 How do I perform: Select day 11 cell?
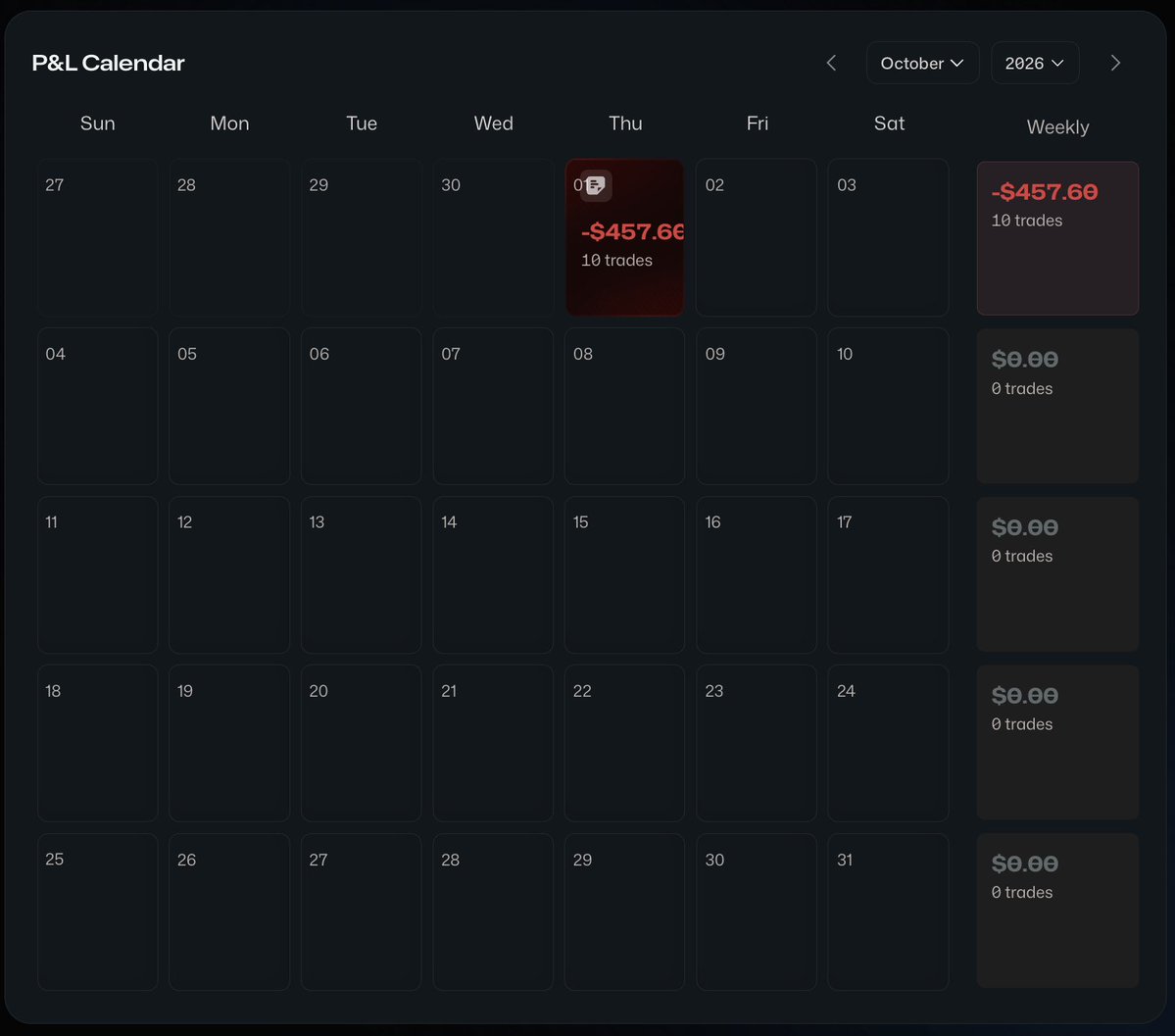(97, 575)
